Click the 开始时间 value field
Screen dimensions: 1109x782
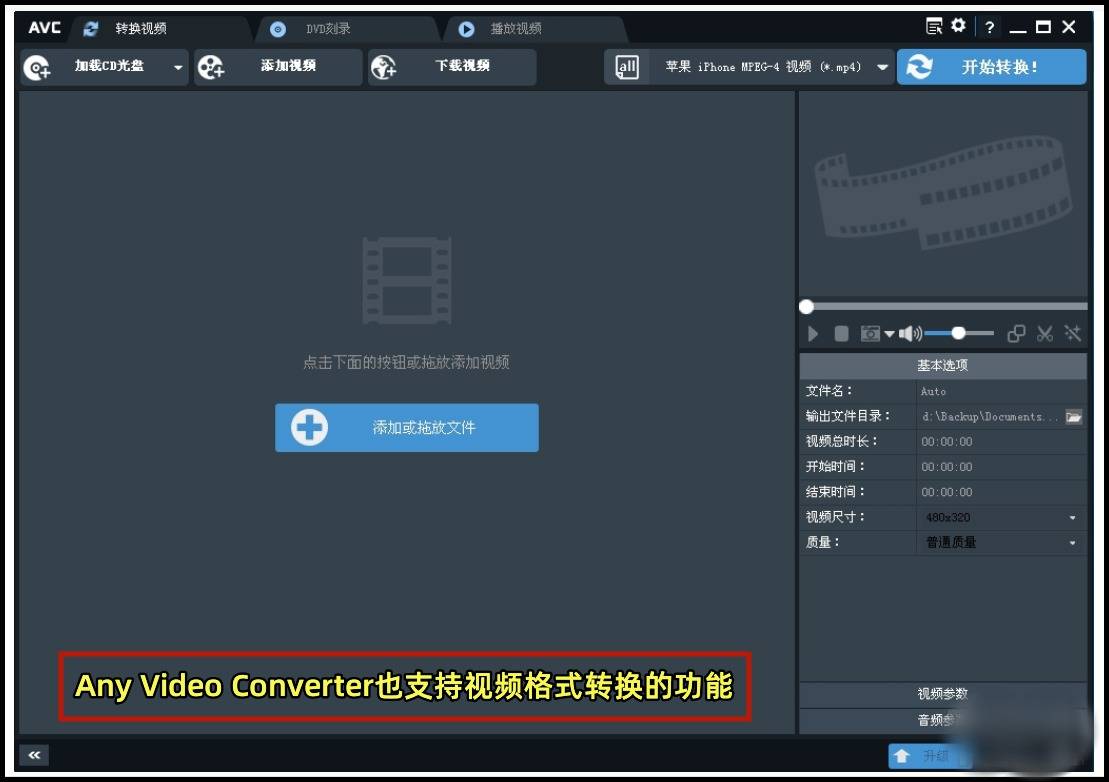pos(1001,467)
